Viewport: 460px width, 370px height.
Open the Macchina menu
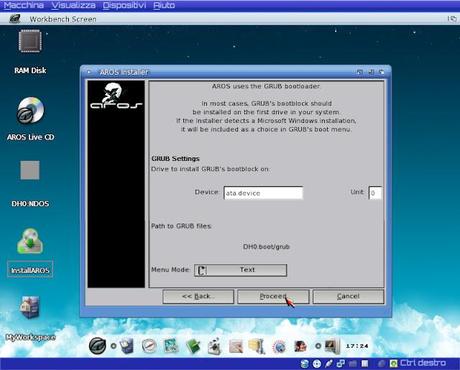click(x=23, y=5)
